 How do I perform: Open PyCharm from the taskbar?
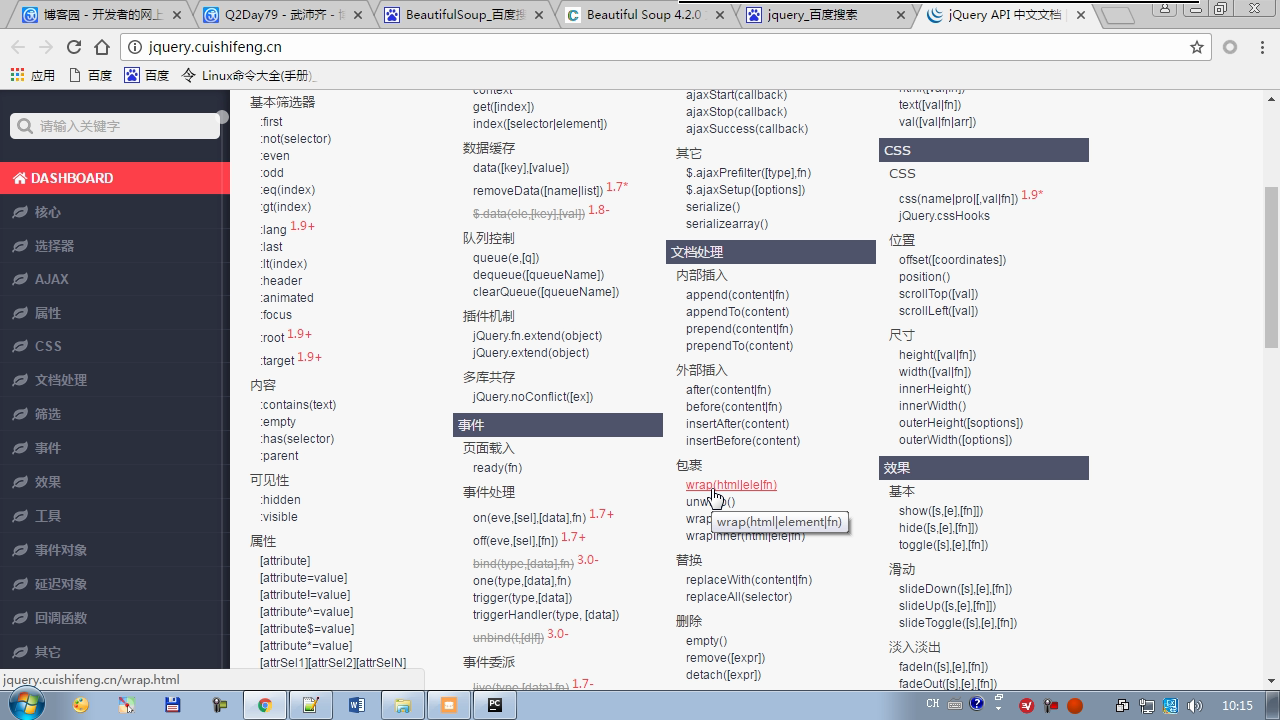tap(494, 705)
